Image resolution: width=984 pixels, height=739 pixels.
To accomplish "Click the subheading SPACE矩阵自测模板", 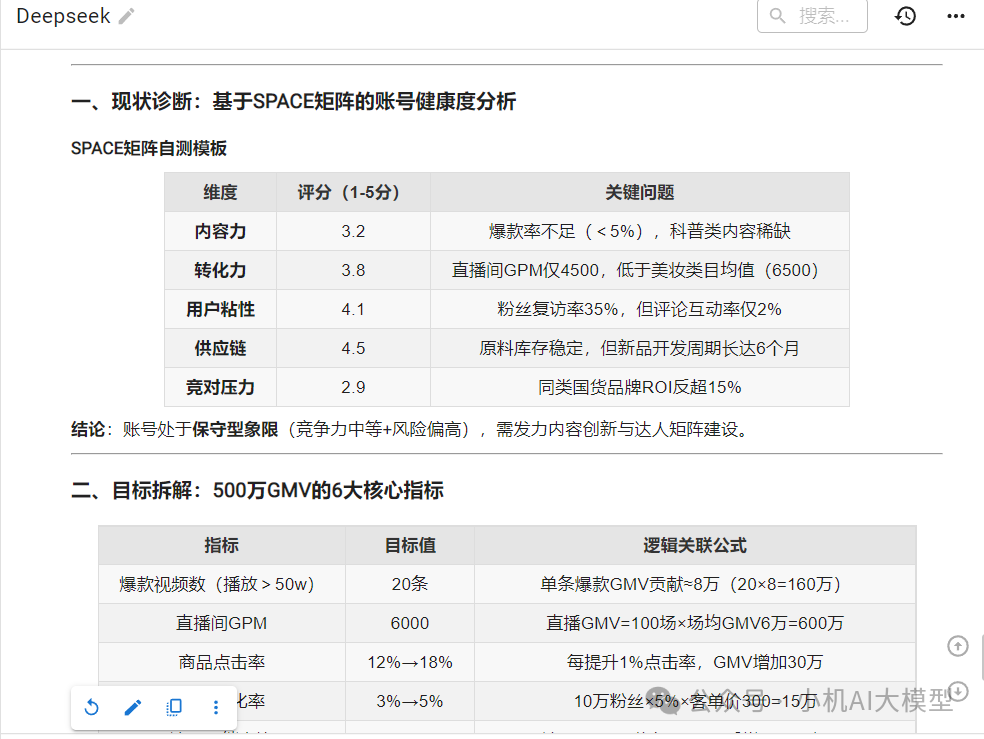I will [x=149, y=149].
